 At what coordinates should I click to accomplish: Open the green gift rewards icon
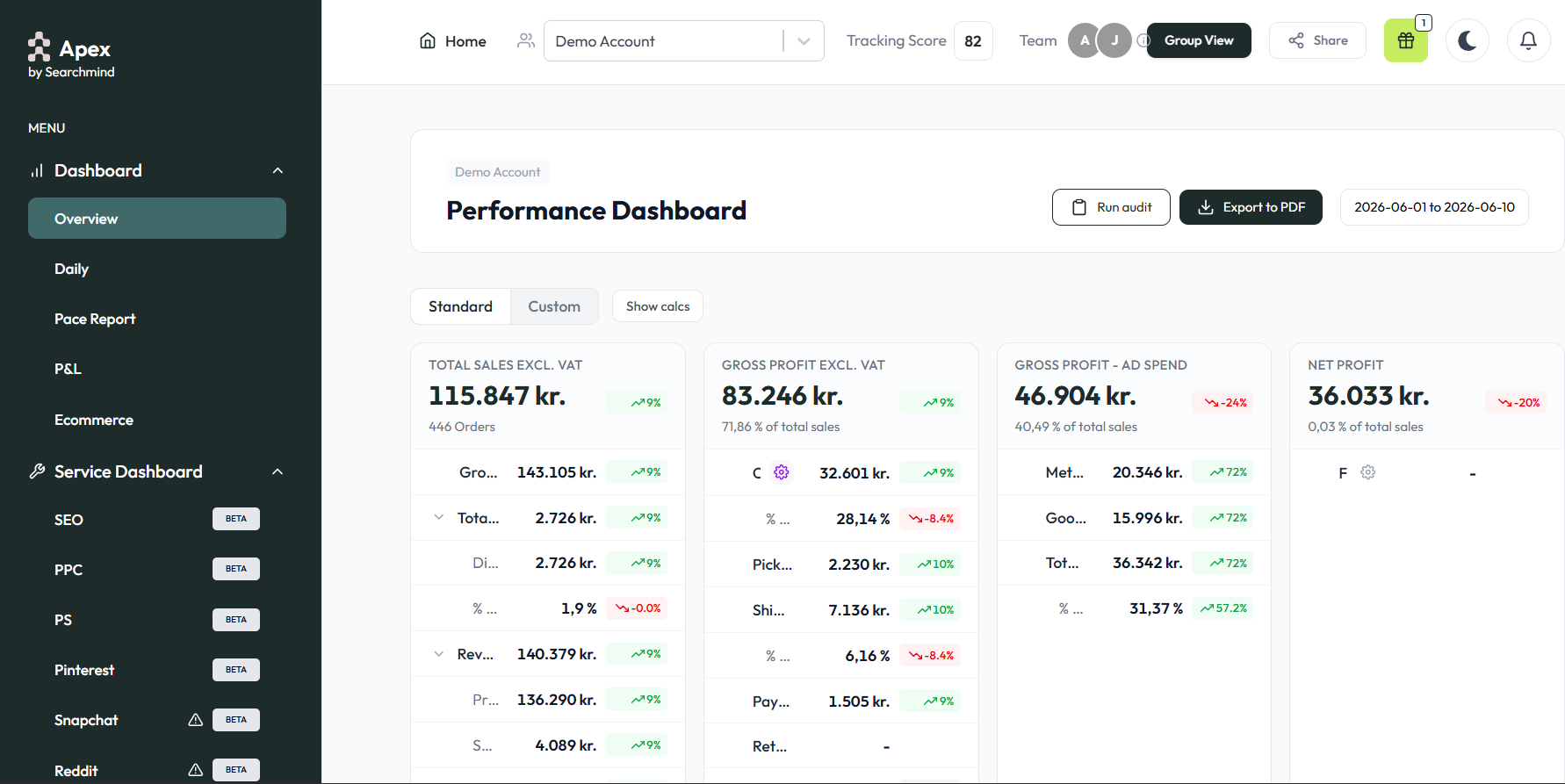1405,40
